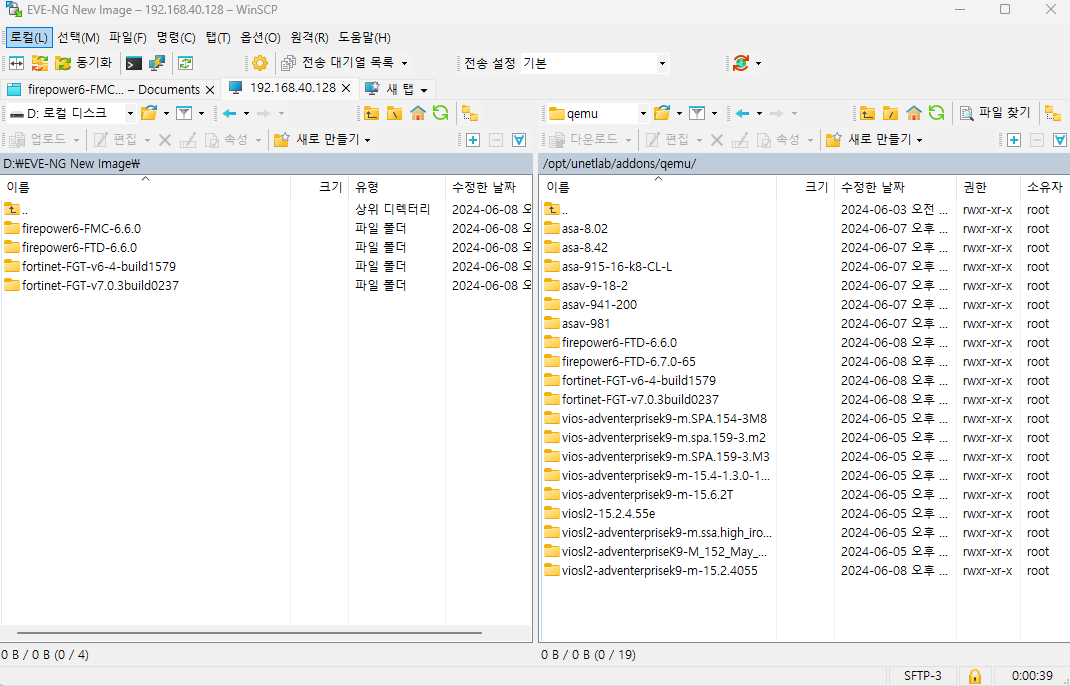Select local folder firepower6-FMC-6.6.0

click(81, 229)
